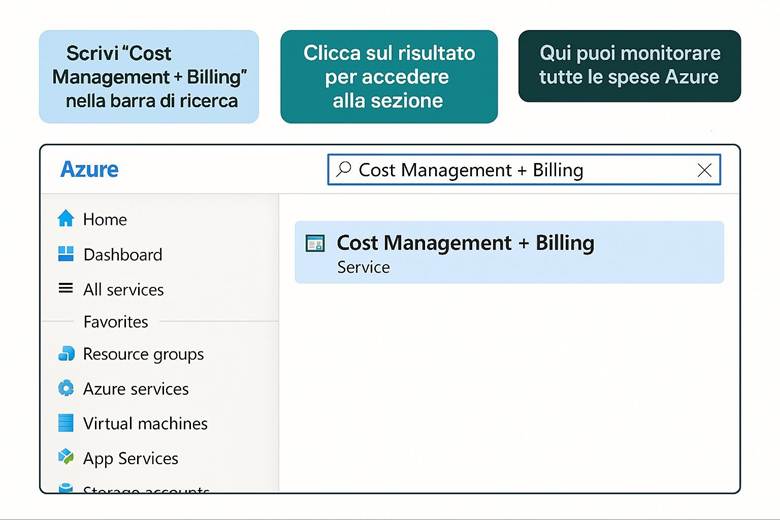Click the Favorites section label
780x520 pixels.
[116, 322]
